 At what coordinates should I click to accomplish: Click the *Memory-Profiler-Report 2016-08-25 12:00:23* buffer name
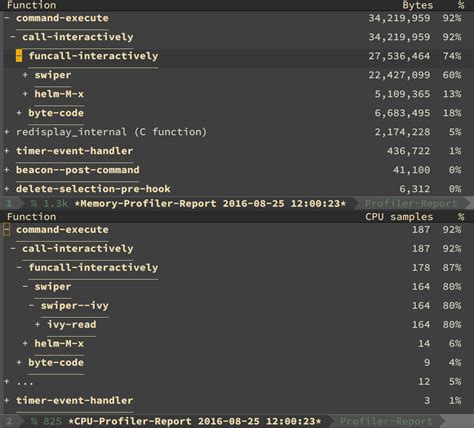210,203
